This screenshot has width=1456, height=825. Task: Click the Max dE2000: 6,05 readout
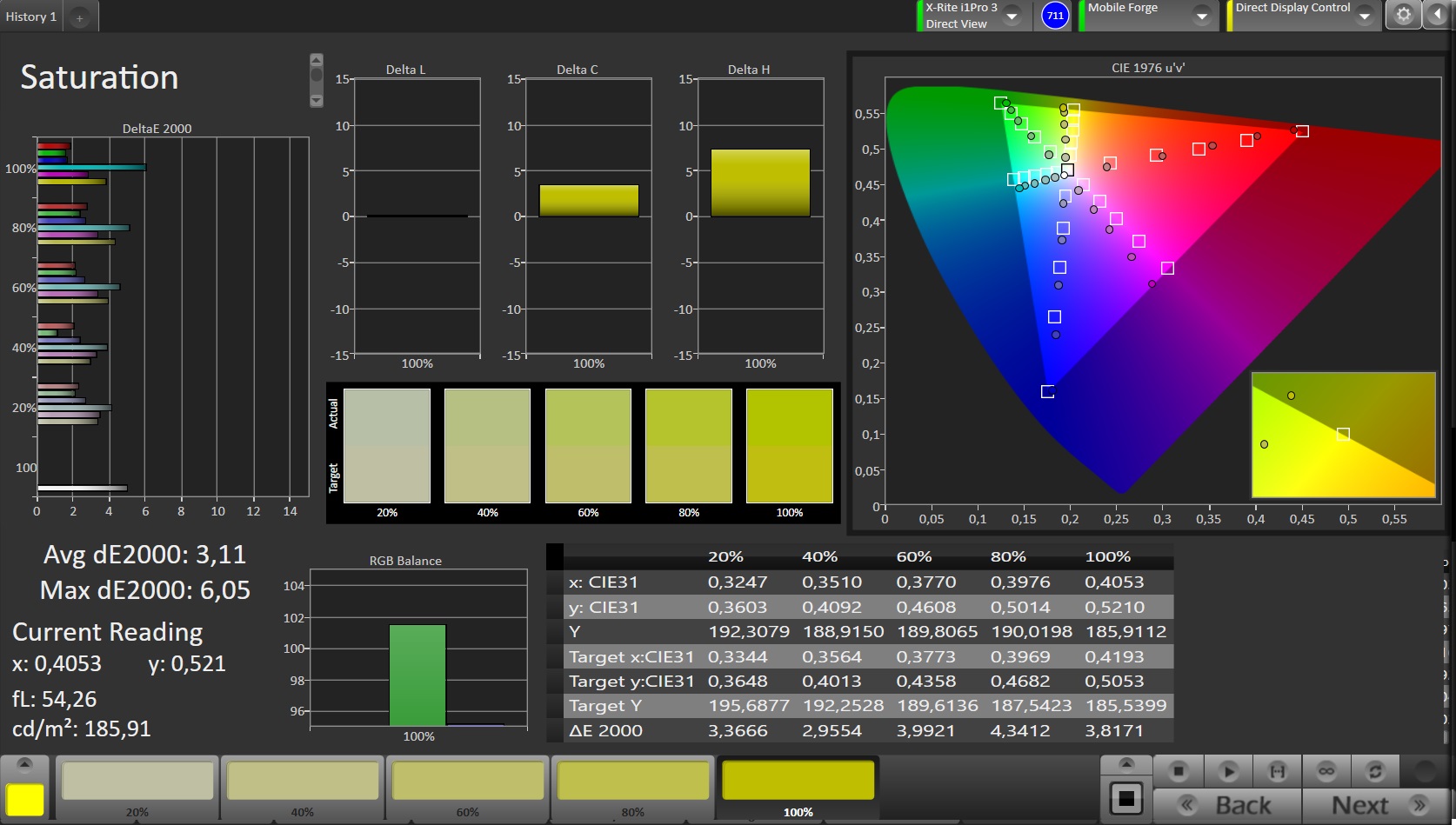tap(145, 590)
